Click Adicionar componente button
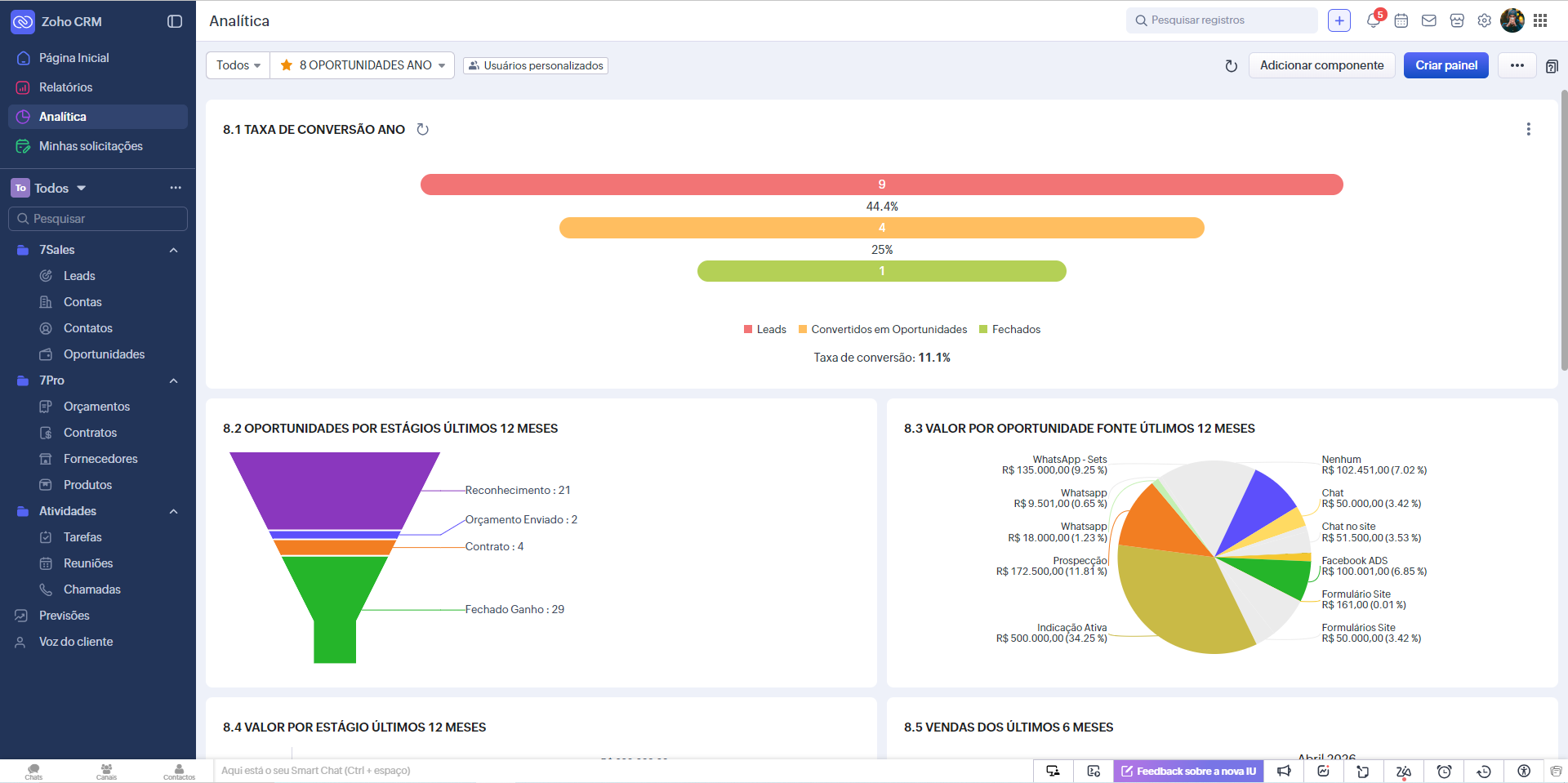The width and height of the screenshot is (1568, 783). (1321, 65)
